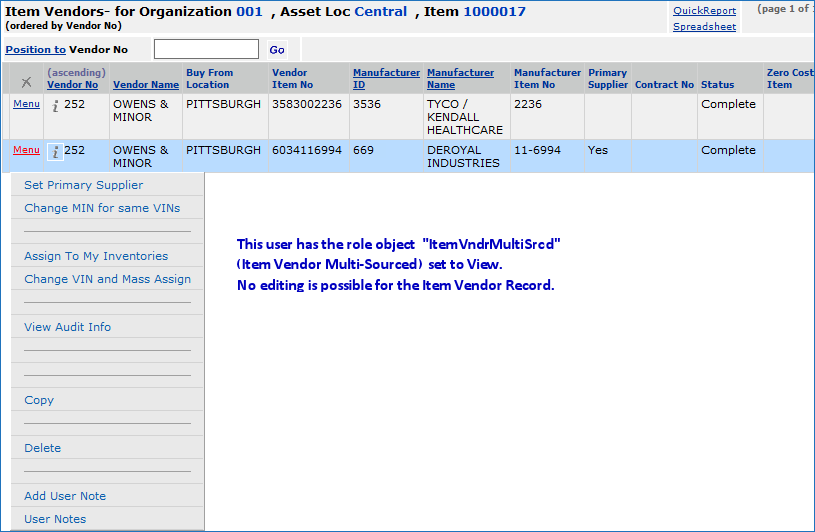The width and height of the screenshot is (815, 532).
Task: Select Change MIN for same VINs
Action: 100,208
